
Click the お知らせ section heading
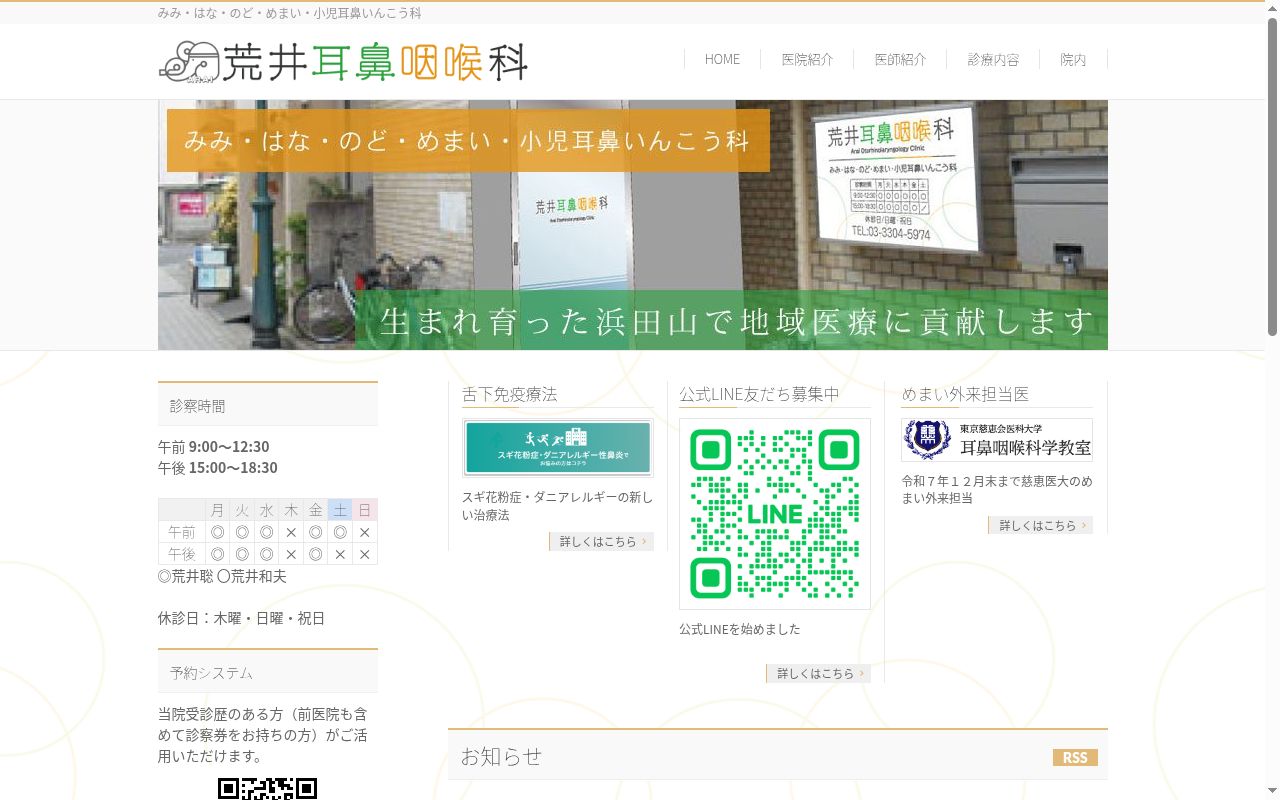[501, 756]
